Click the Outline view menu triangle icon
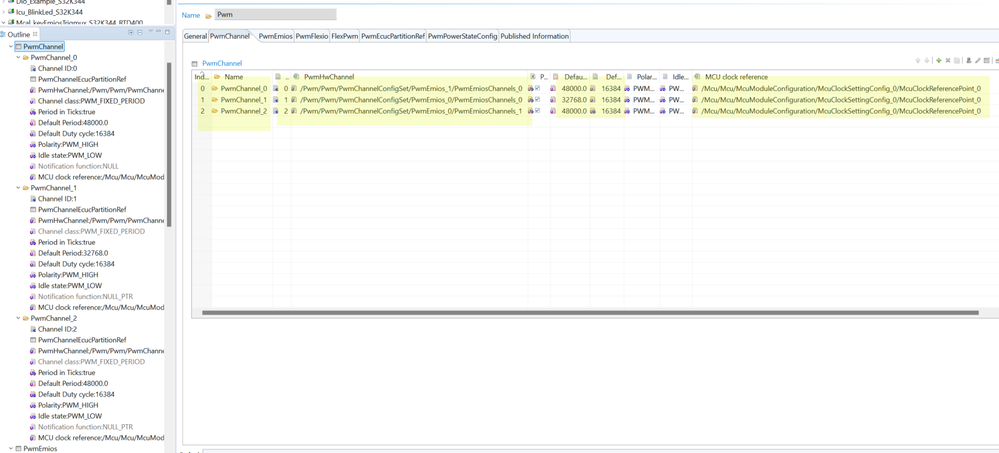The width and height of the screenshot is (999, 453). click(151, 31)
